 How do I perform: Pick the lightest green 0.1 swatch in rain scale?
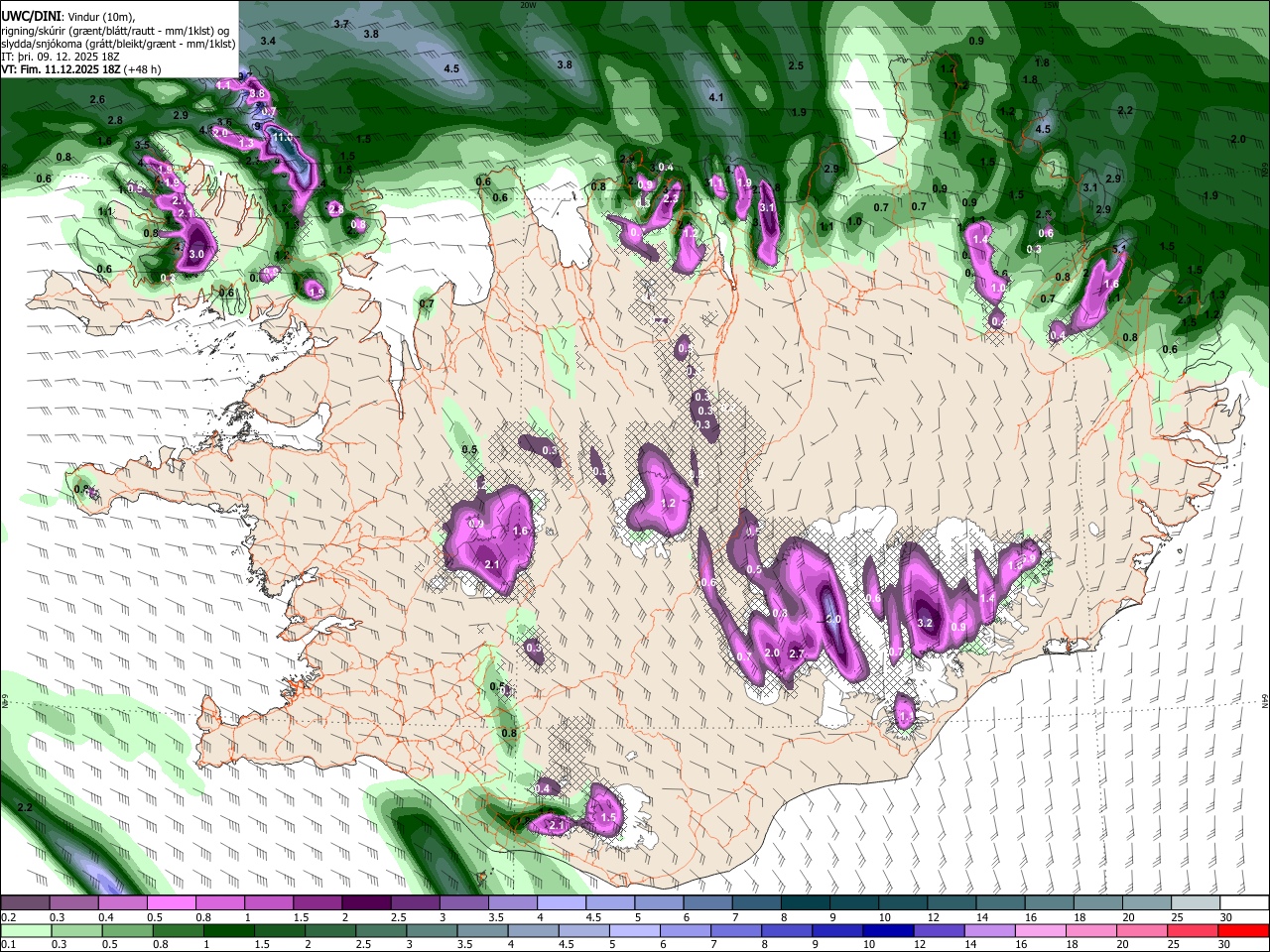[26, 930]
